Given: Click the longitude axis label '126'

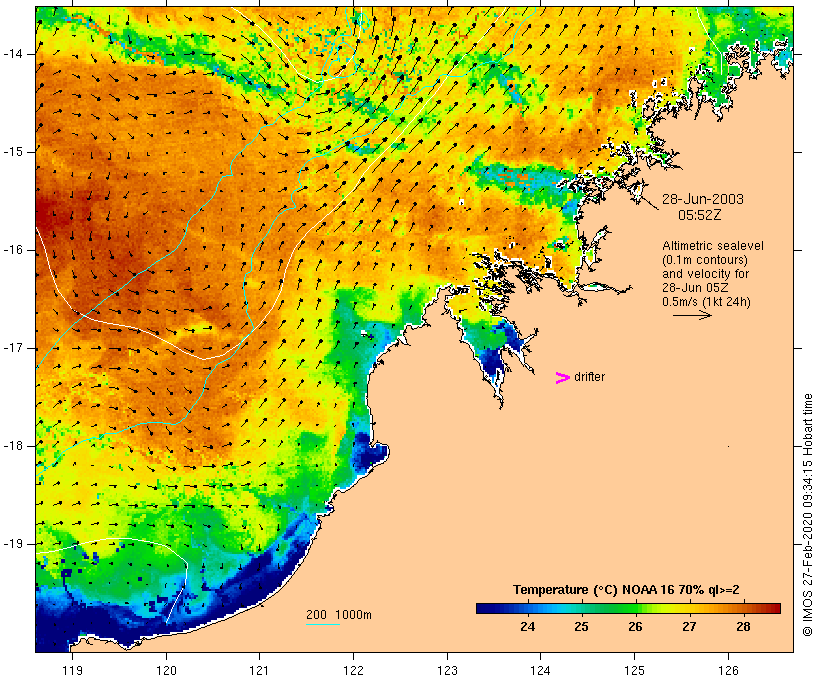Looking at the screenshot, I should coord(728,671).
